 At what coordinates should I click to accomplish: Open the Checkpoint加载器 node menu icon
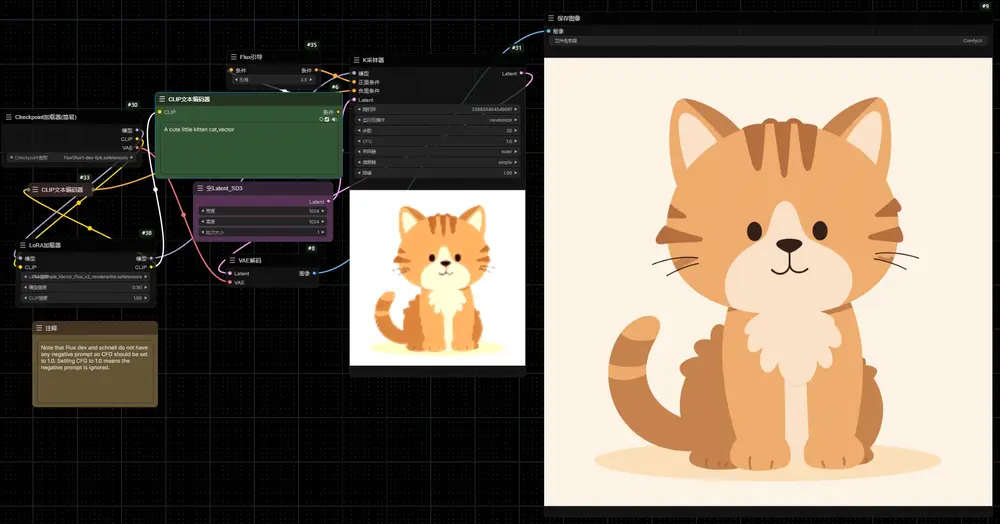point(8,117)
